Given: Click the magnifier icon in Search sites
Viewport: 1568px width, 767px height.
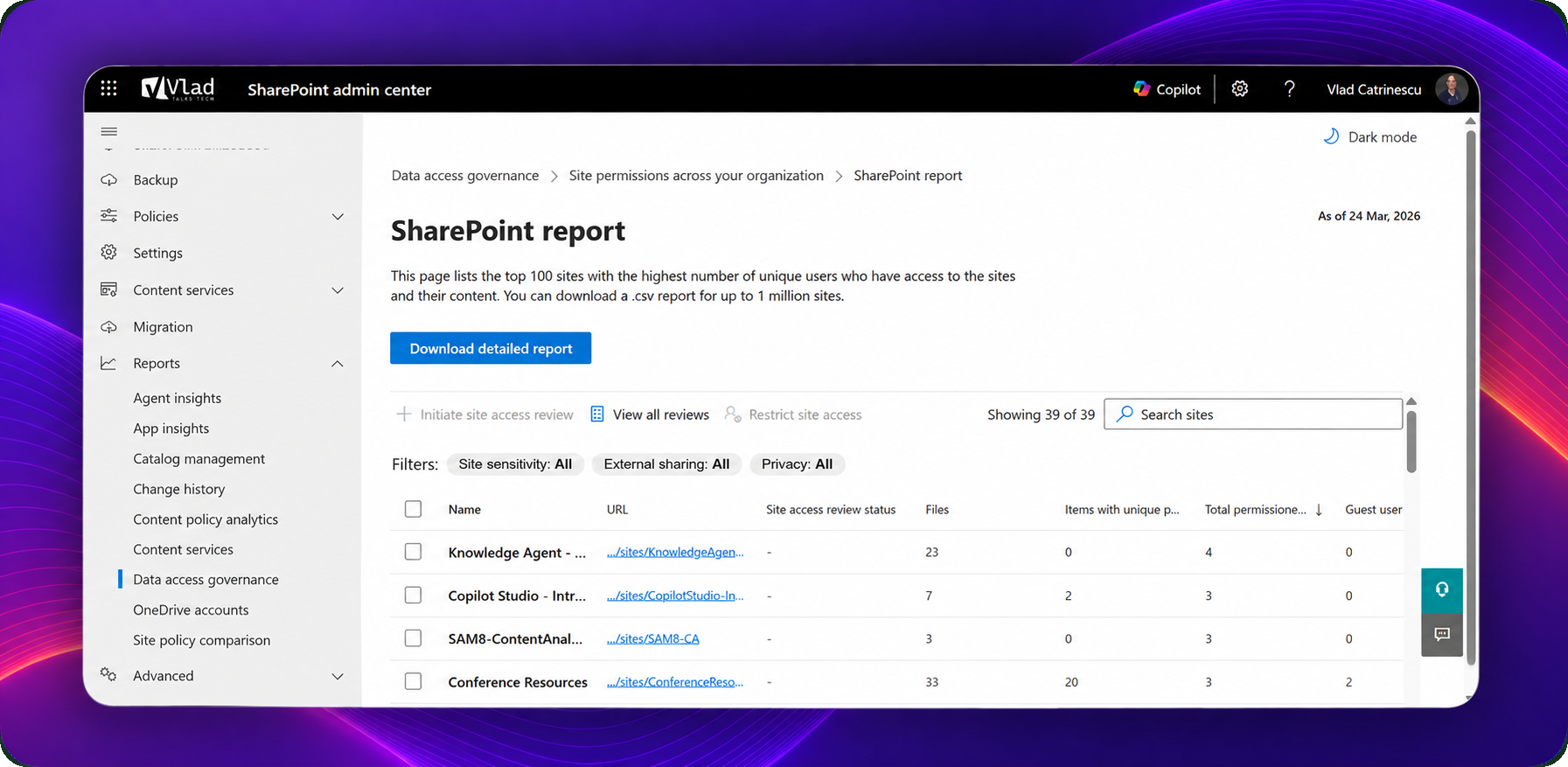Looking at the screenshot, I should coord(1125,414).
